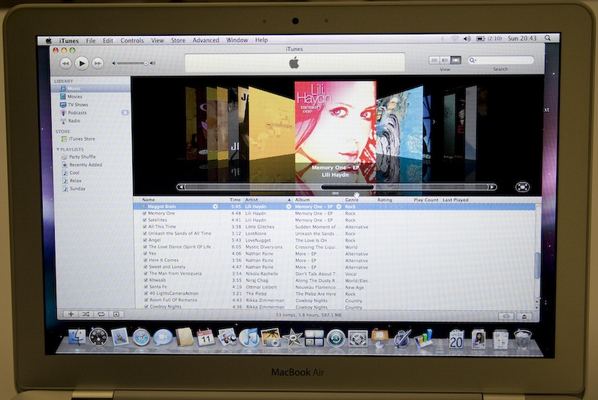Screen dimensions: 598x400
Task: Open iPhoto from the Dock
Action: tap(270, 337)
